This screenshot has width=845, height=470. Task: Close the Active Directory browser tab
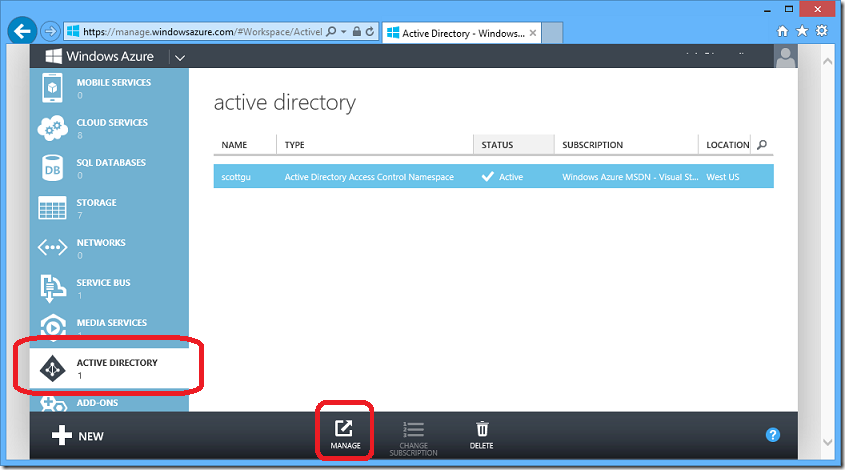click(533, 33)
